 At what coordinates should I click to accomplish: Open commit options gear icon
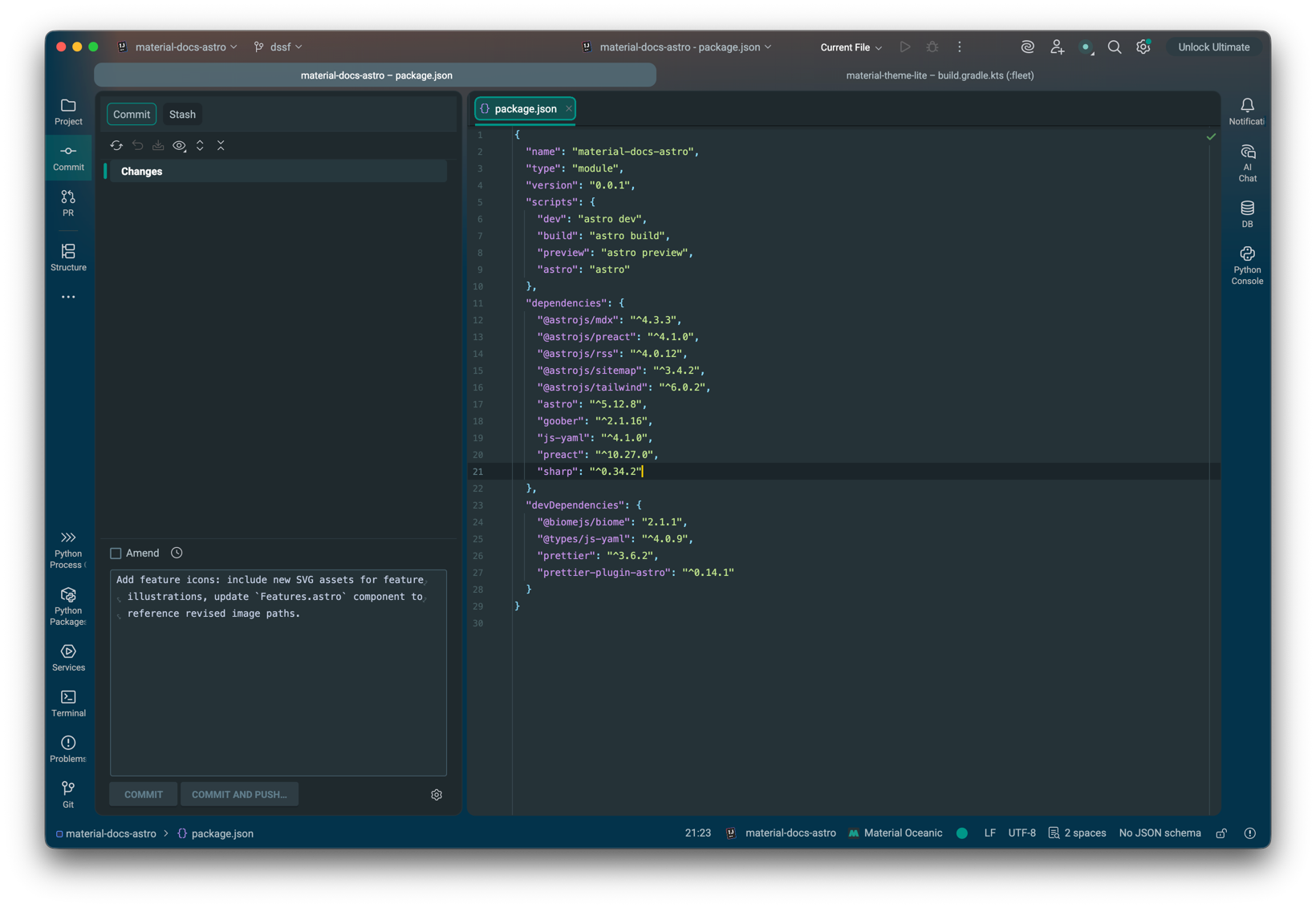coord(437,795)
